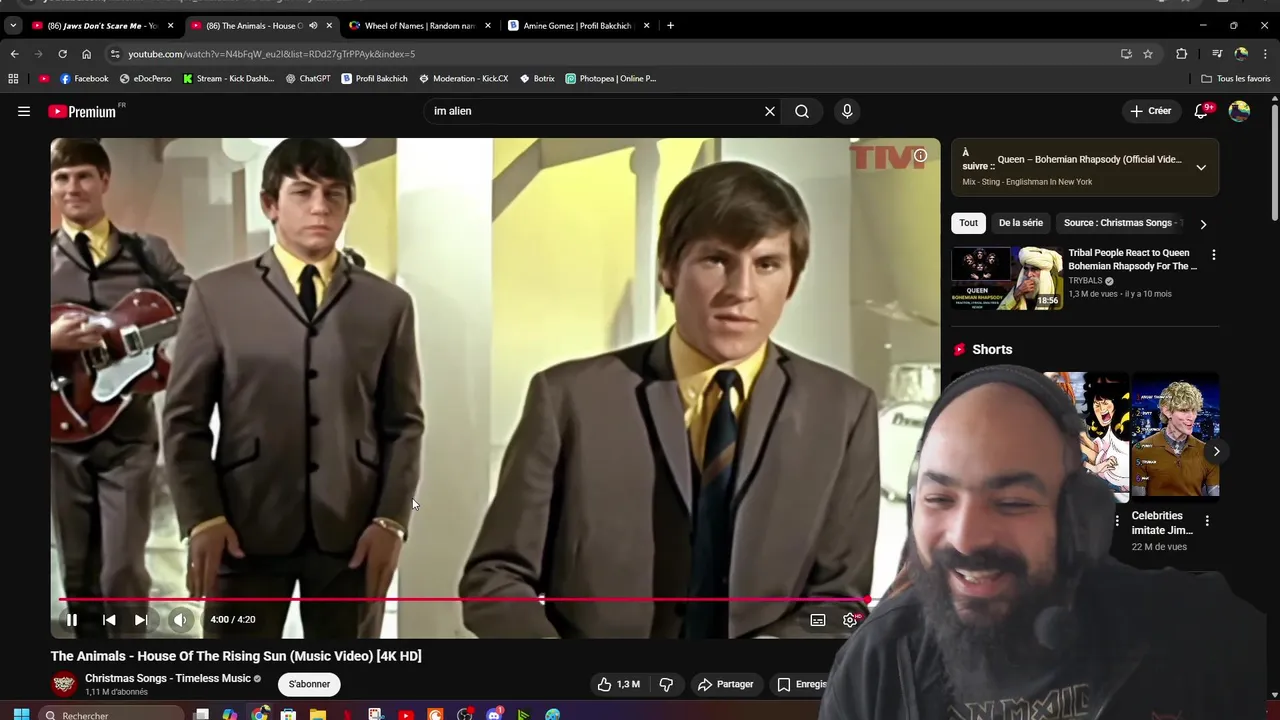Click the Rechercher taskbar search box
The image size is (1280, 720).
[110, 714]
